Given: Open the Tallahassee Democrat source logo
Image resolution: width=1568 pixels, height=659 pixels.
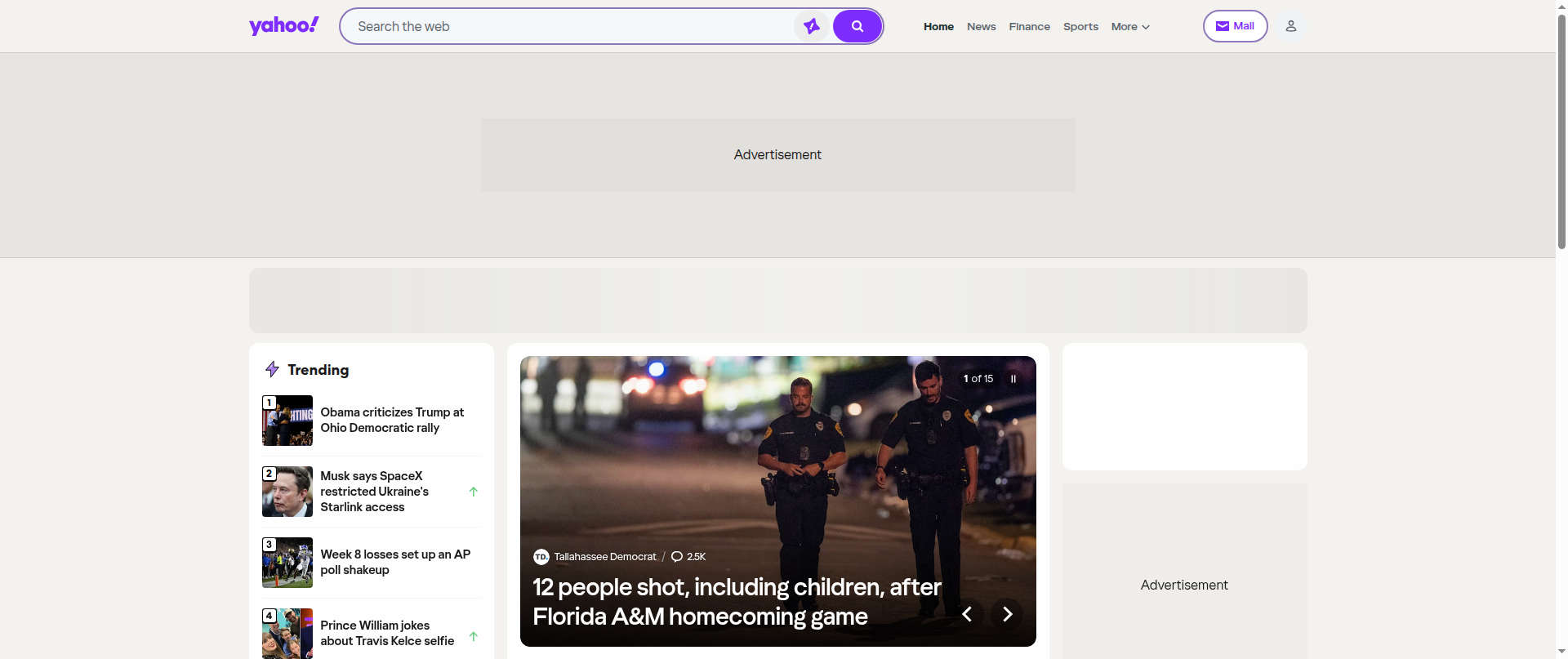Looking at the screenshot, I should click(541, 557).
